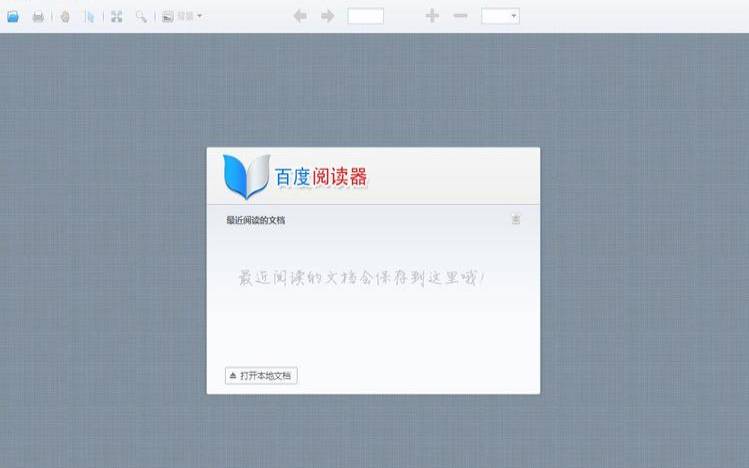
Task: Open a file with the blue folder icon
Action: [x=13, y=16]
